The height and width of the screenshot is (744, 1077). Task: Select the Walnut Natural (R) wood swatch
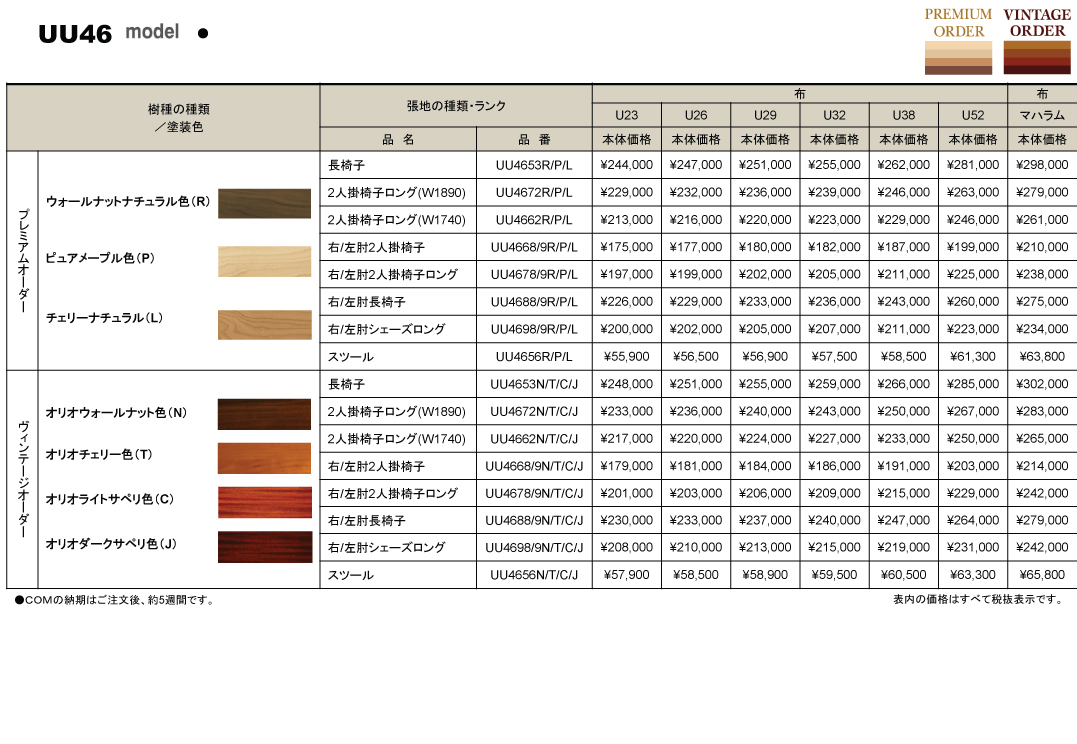click(265, 203)
